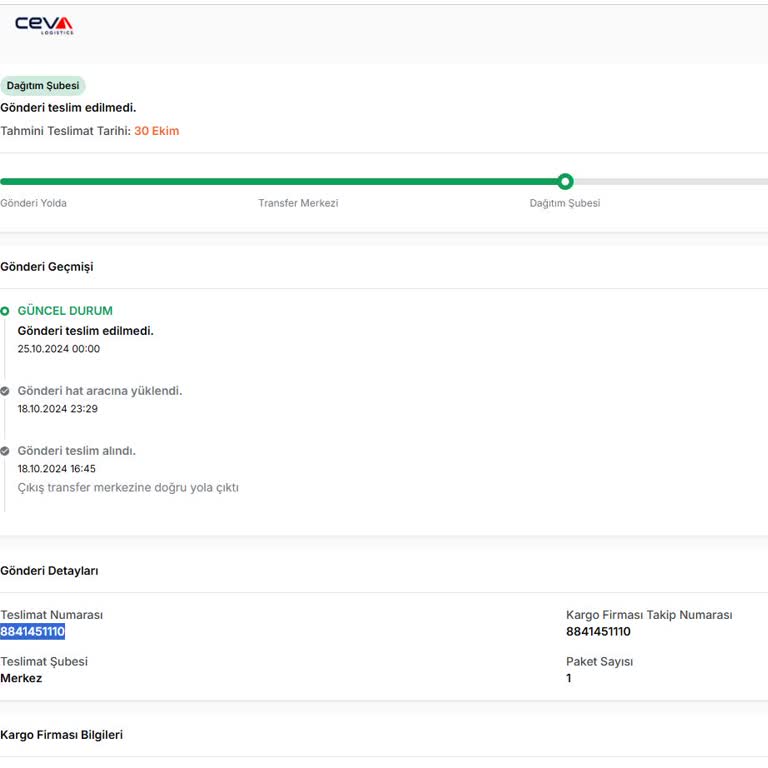The width and height of the screenshot is (768, 768).
Task: Click the check icon beside Gönderi teslim alındı
Action: point(5,451)
